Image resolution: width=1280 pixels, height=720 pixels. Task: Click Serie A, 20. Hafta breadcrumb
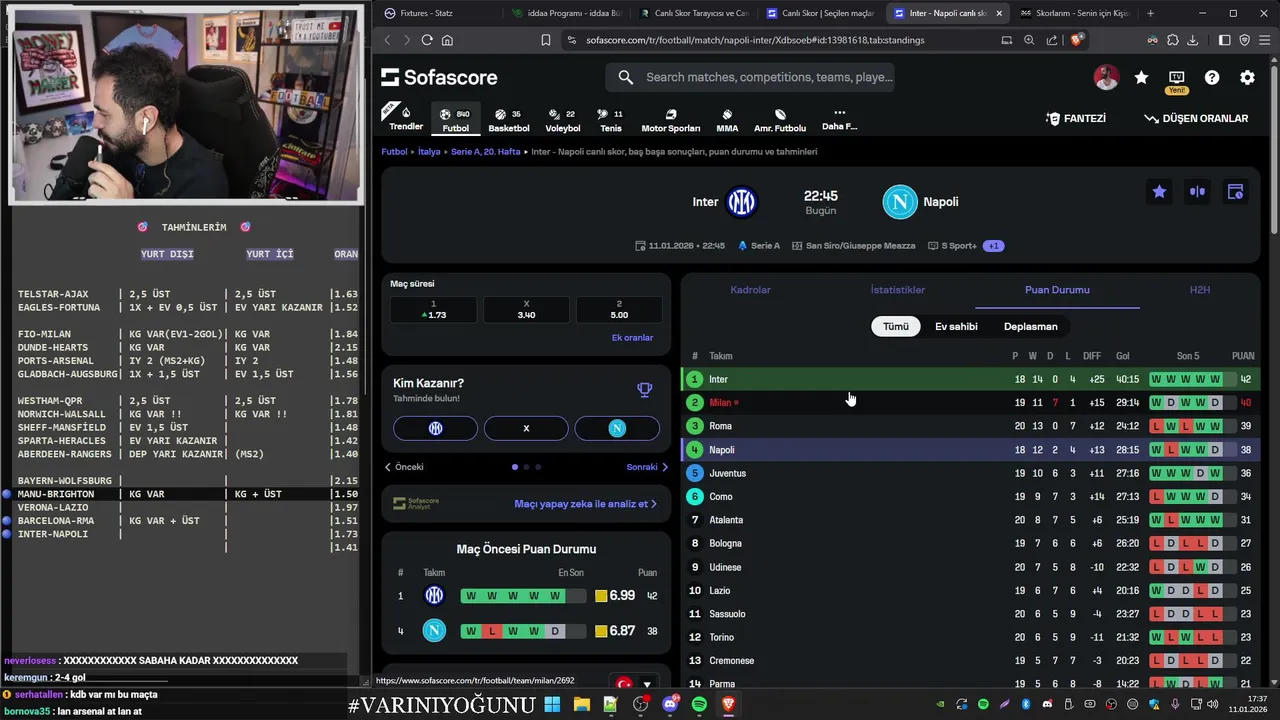[x=486, y=152]
